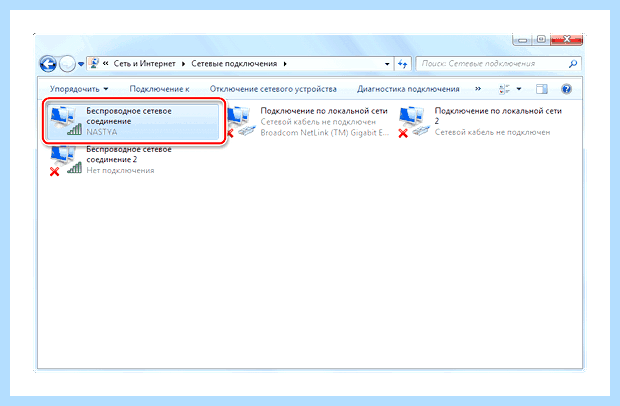Image resolution: width=620 pixels, height=406 pixels.
Task: Click the Back navigation arrow
Action: point(48,64)
